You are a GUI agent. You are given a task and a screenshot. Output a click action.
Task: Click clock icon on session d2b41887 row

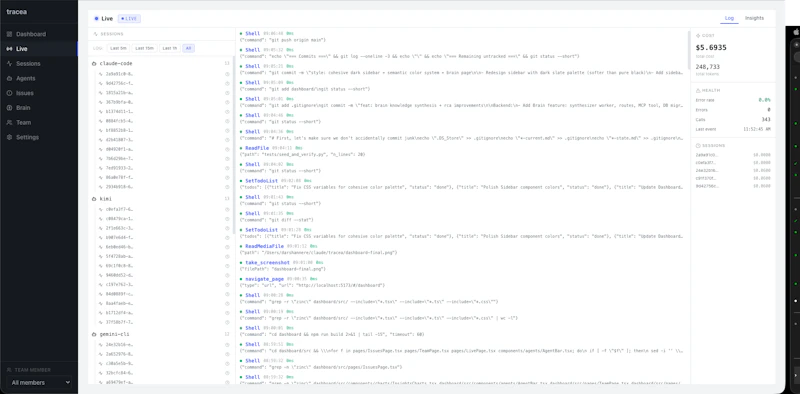pos(227,140)
